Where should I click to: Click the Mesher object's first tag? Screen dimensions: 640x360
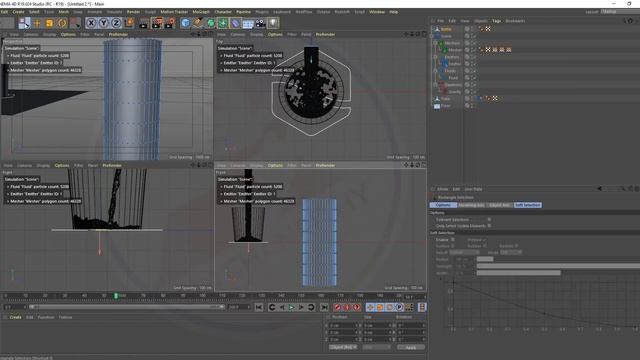[481, 50]
